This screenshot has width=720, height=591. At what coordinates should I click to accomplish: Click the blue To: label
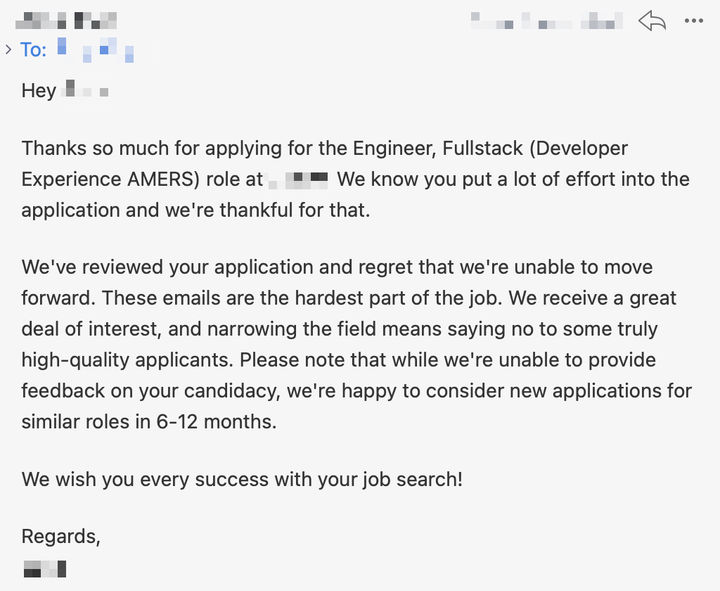tap(34, 50)
